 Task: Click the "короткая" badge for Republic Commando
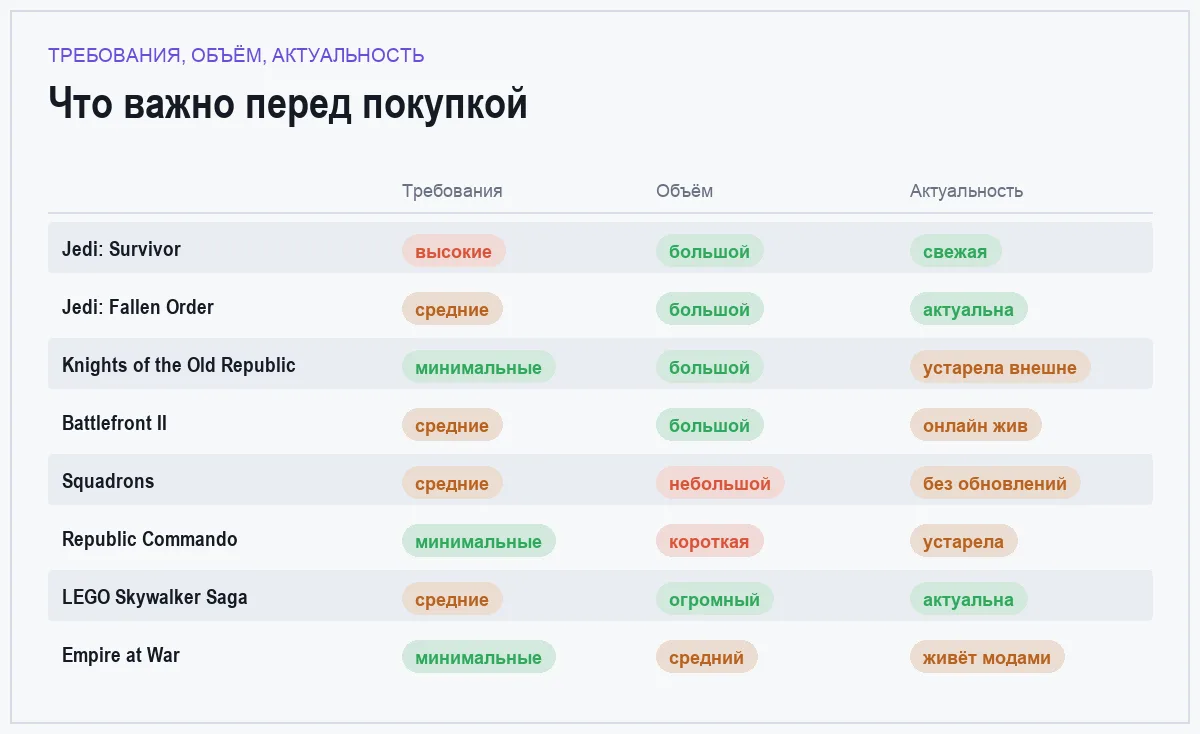coord(710,541)
